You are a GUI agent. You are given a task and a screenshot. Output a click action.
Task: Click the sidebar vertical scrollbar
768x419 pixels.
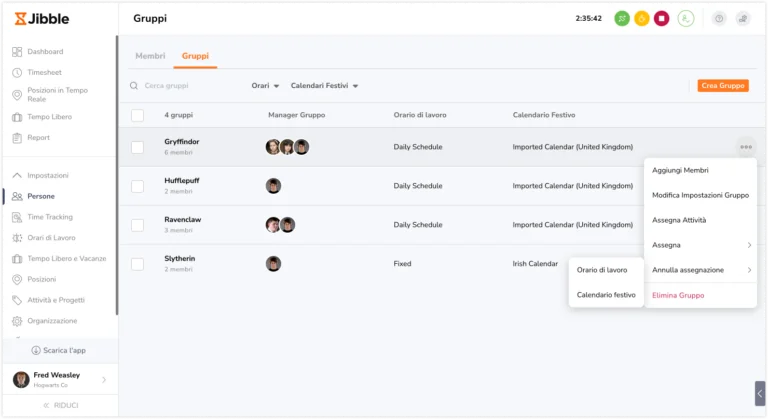(117, 175)
